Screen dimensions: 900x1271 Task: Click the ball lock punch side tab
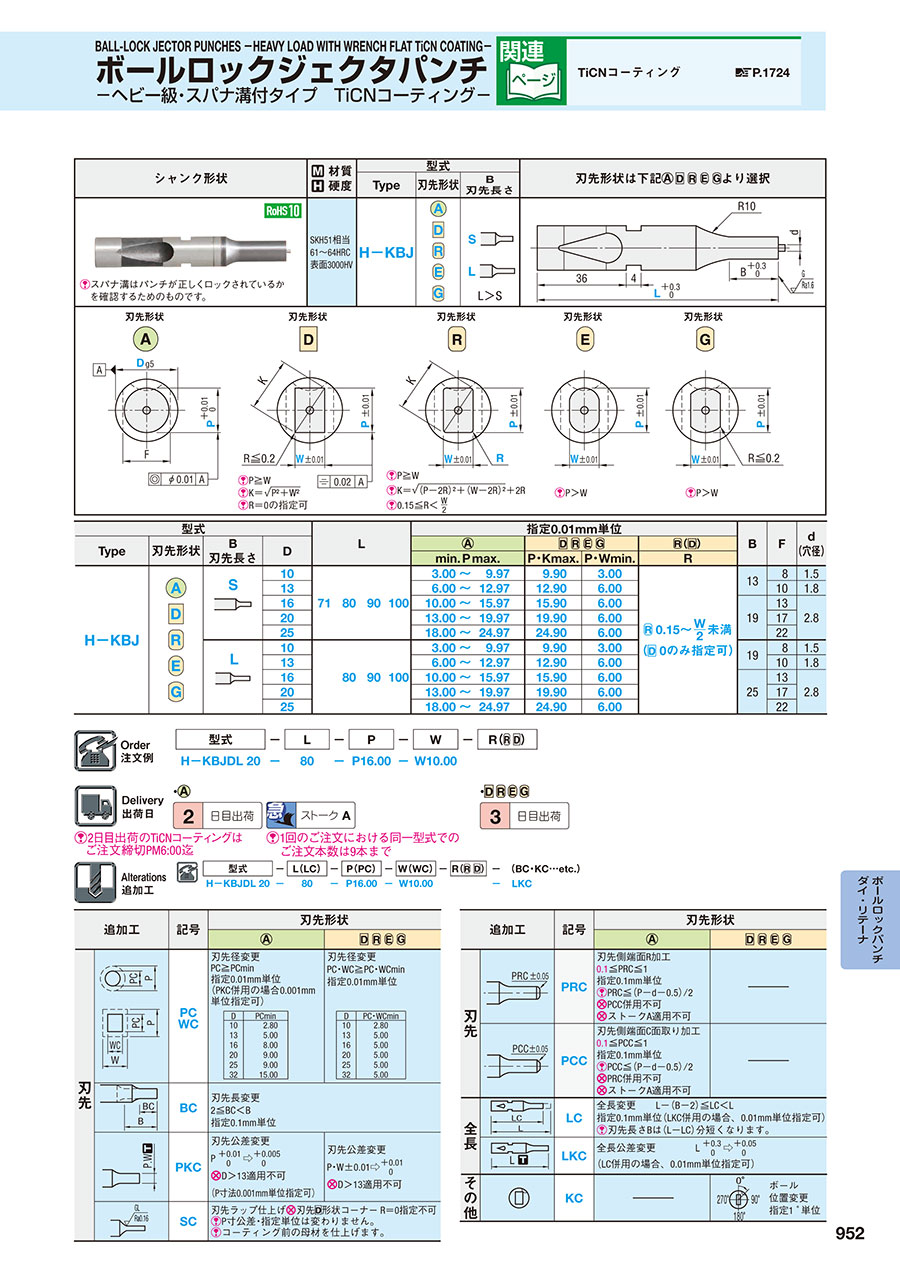coord(871,917)
